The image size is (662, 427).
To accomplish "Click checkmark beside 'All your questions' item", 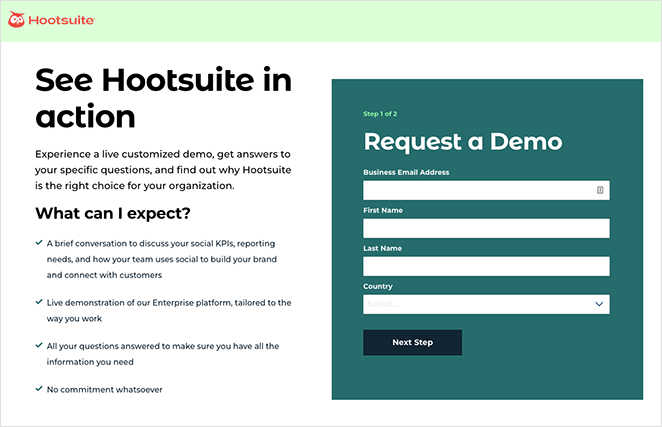I will [x=39, y=345].
